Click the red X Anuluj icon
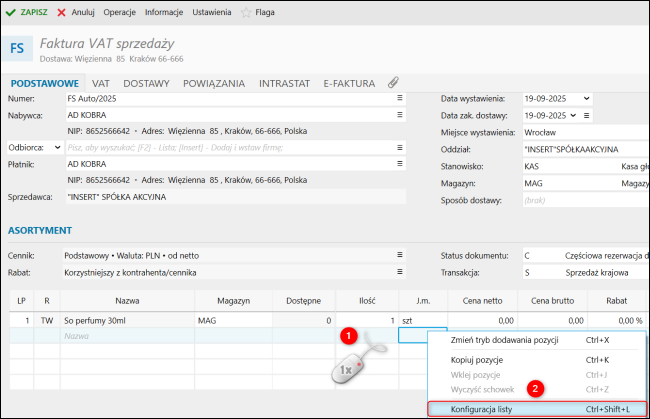This screenshot has width=650, height=419. [x=61, y=12]
